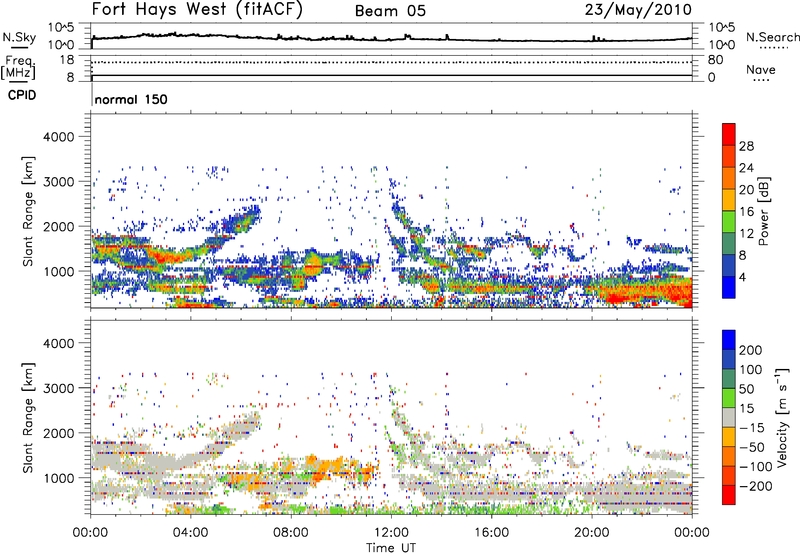Click the "Freq. [MHz]" label
800x554 pixels.
click(18, 67)
